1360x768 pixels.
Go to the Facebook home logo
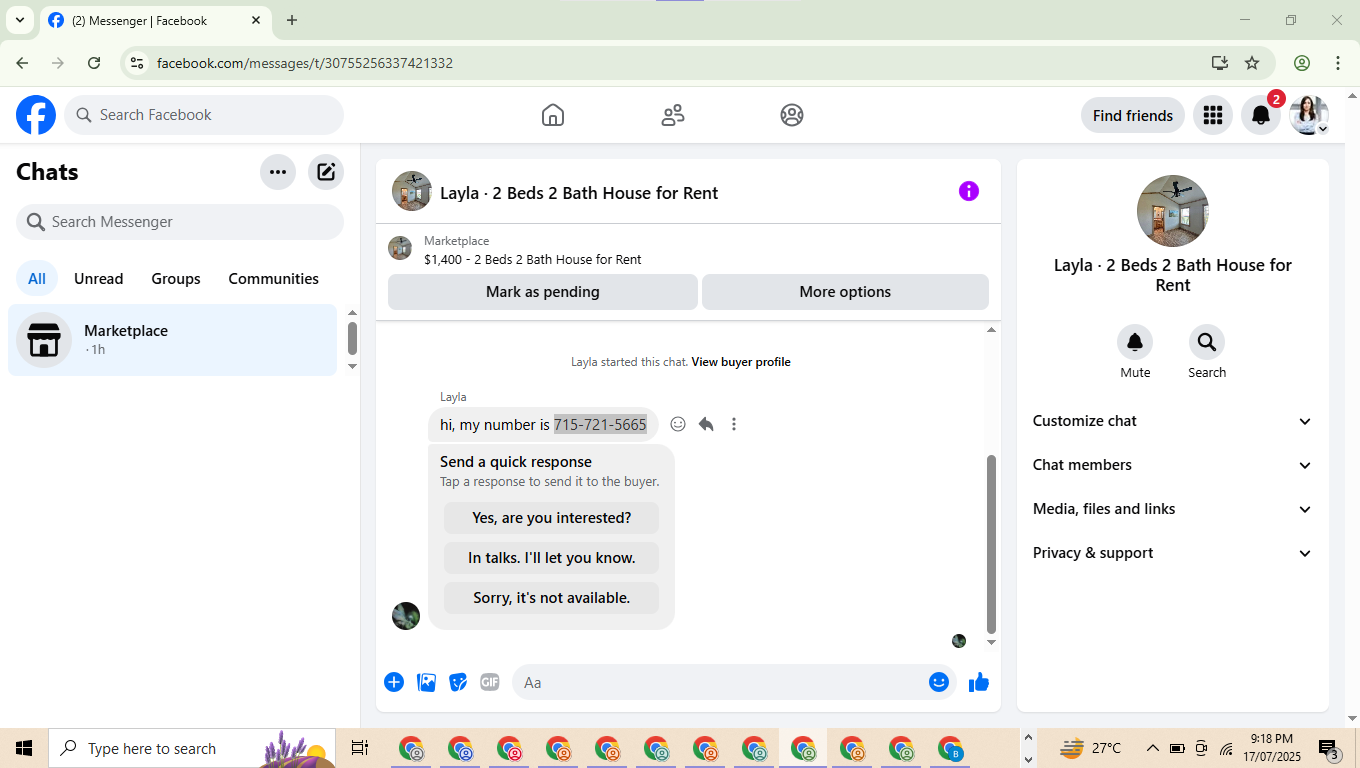(x=36, y=115)
